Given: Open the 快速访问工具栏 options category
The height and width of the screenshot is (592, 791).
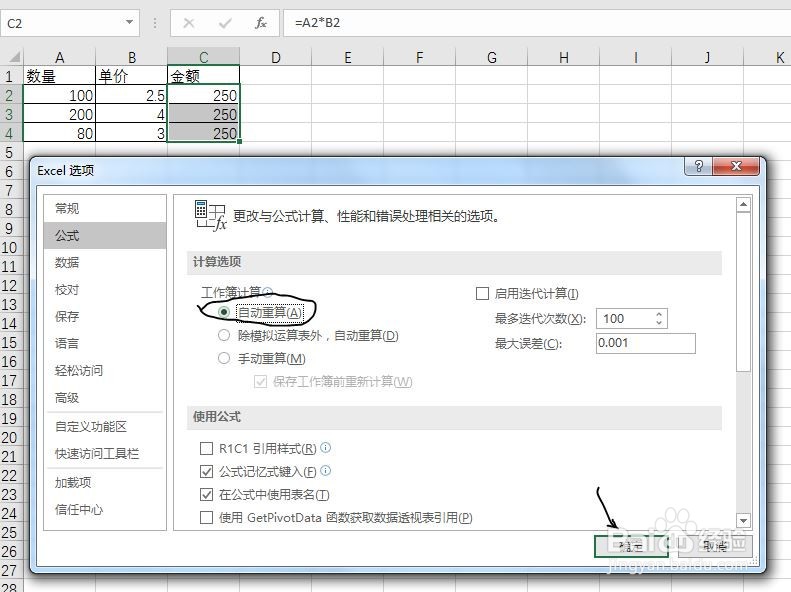Looking at the screenshot, I should pos(105,454).
